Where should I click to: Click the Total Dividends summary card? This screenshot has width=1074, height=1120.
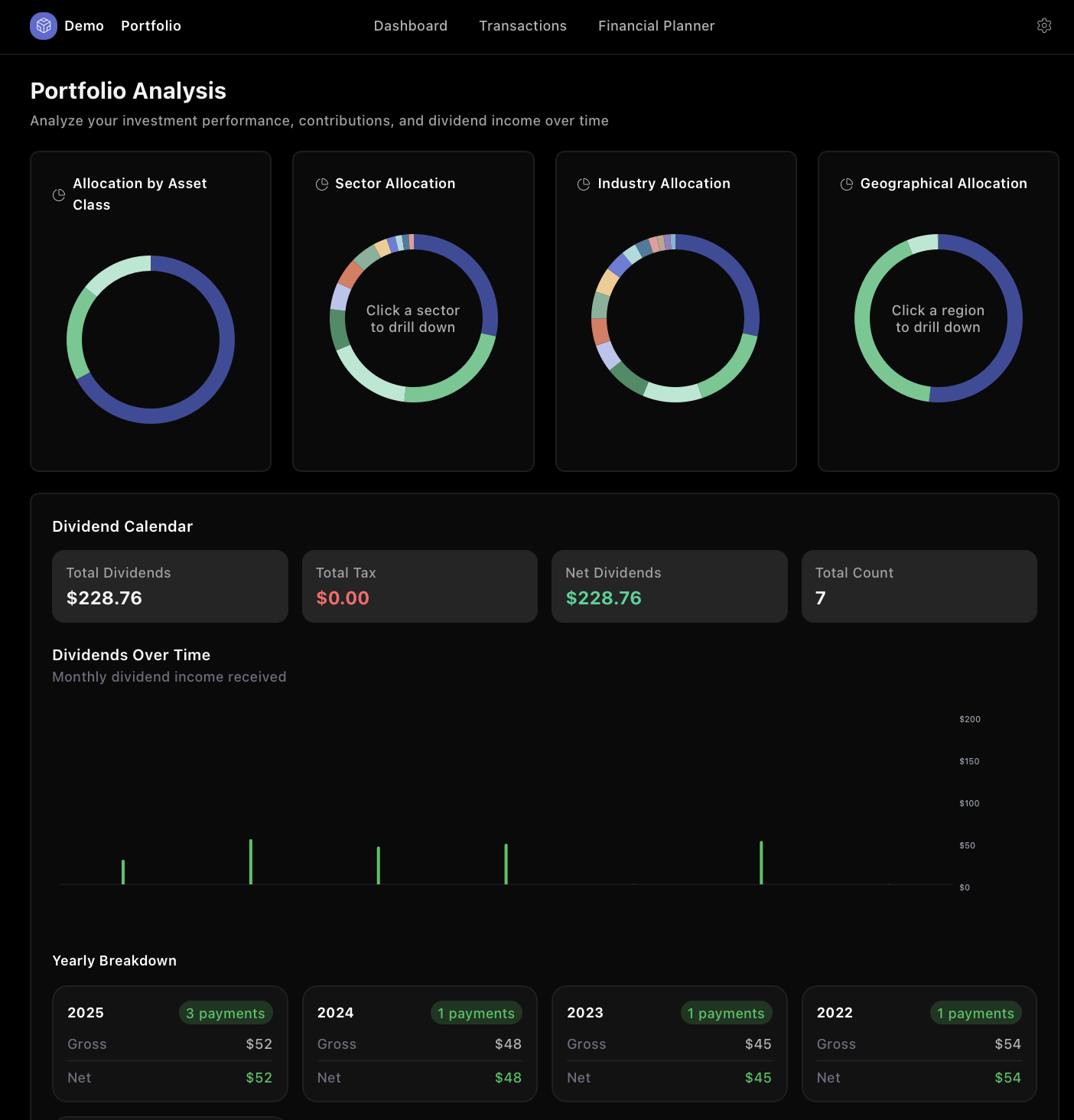point(169,586)
